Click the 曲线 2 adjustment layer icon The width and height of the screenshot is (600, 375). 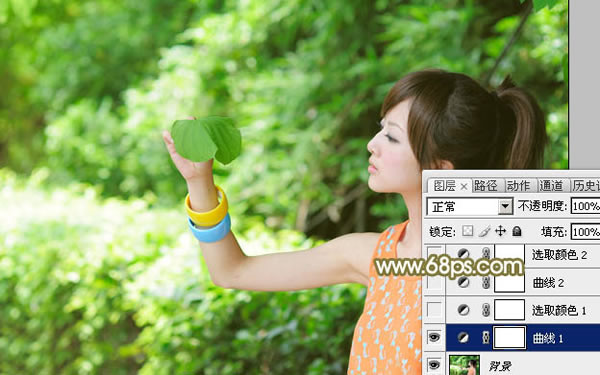coord(463,282)
